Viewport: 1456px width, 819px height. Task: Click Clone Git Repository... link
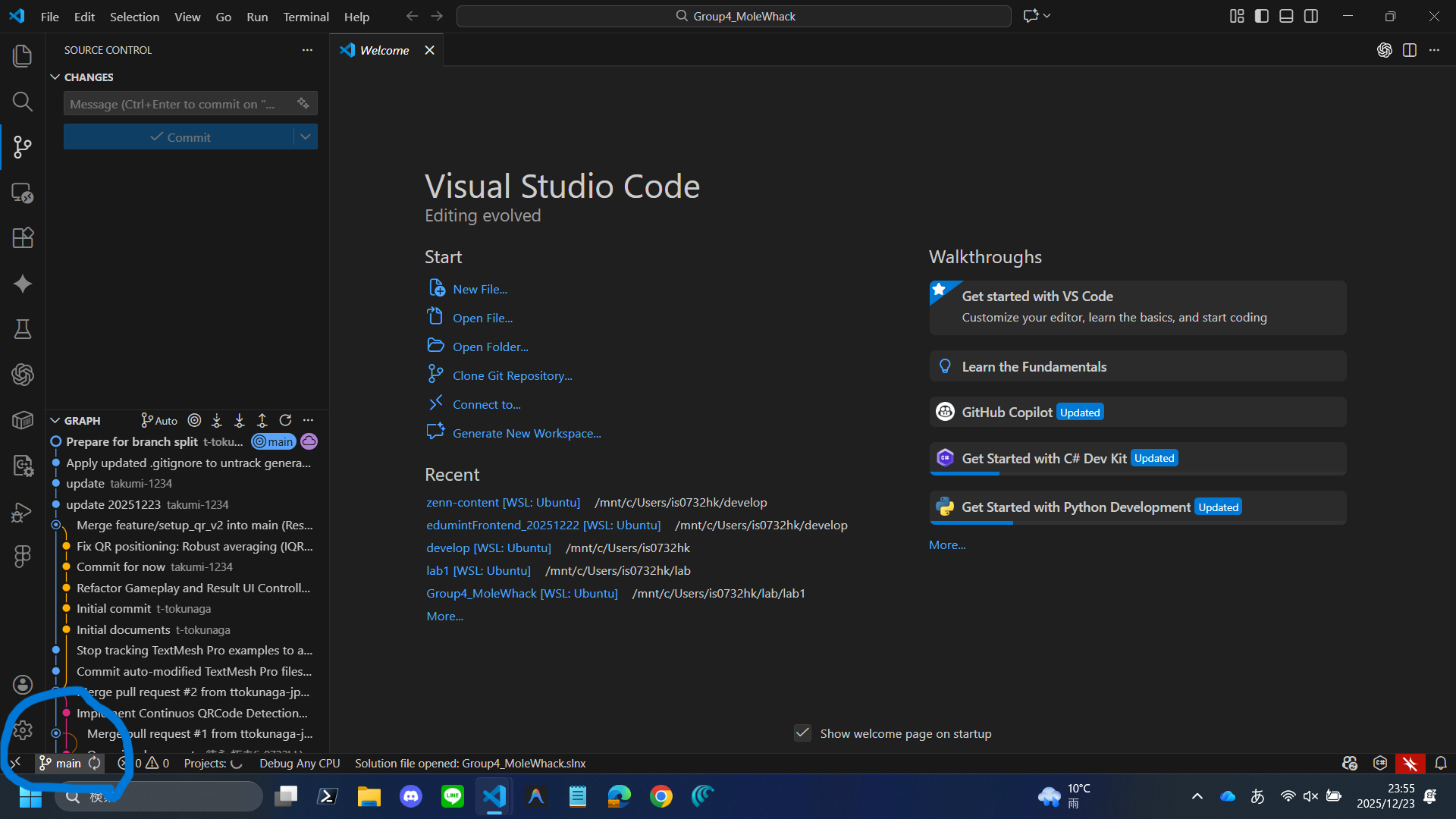pyautogui.click(x=513, y=375)
